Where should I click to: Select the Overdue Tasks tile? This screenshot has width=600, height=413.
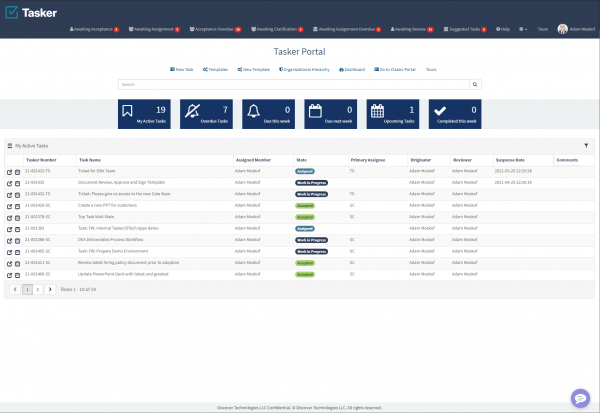206,114
